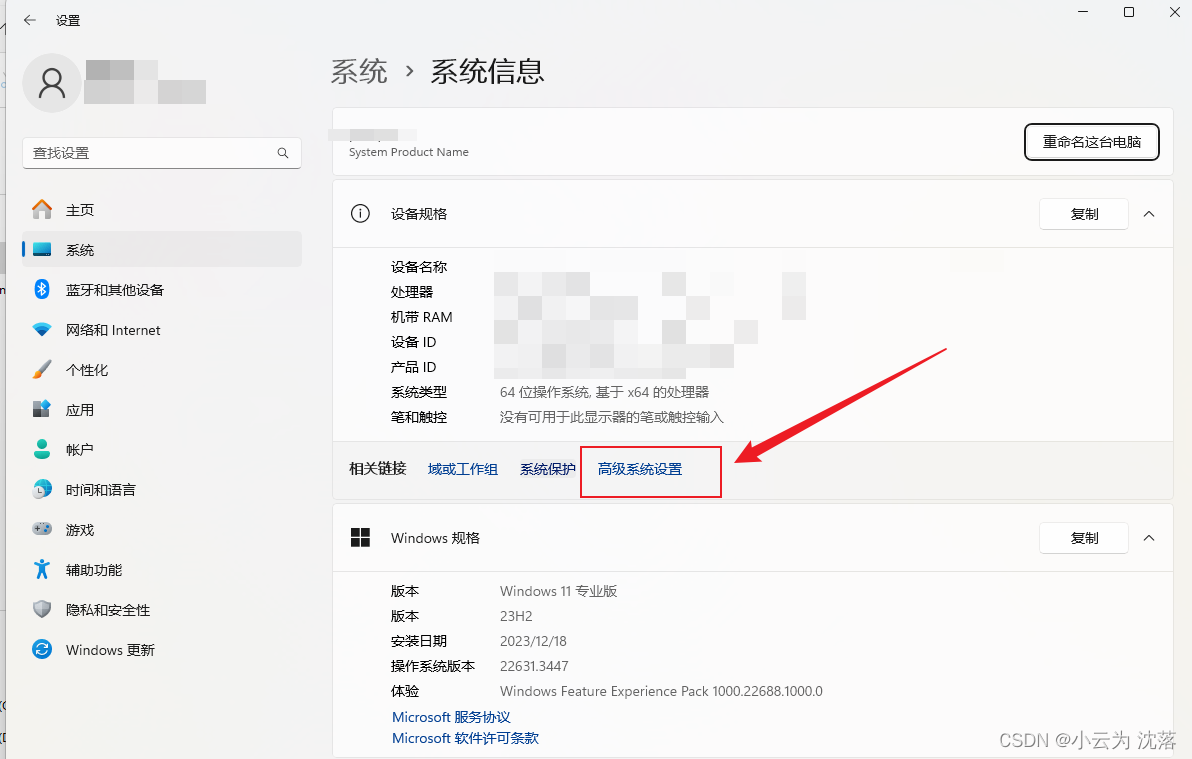Click the 设备 ID label
This screenshot has height=759, width=1192.
(x=414, y=342)
